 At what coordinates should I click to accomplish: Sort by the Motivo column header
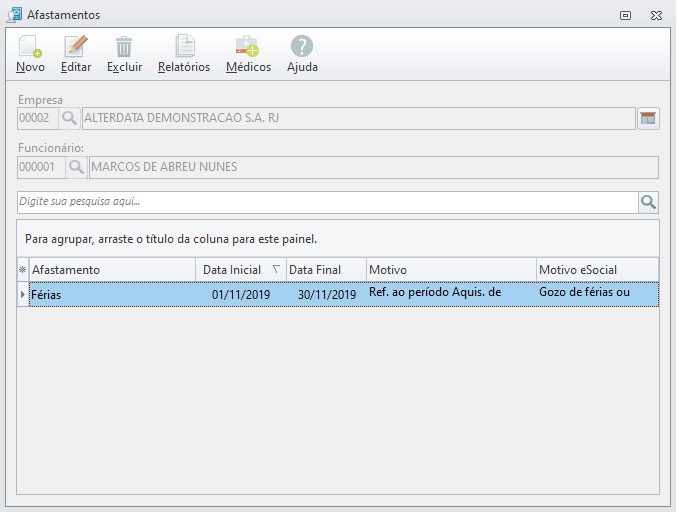coord(451,270)
